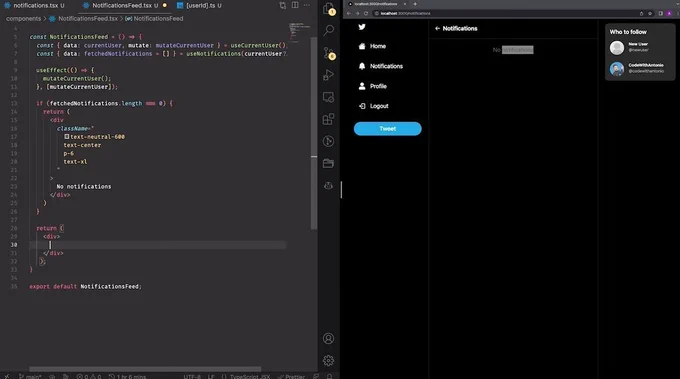This screenshot has width=680, height=379.
Task: Open the Manage gear icon in VS Code
Action: [x=329, y=360]
